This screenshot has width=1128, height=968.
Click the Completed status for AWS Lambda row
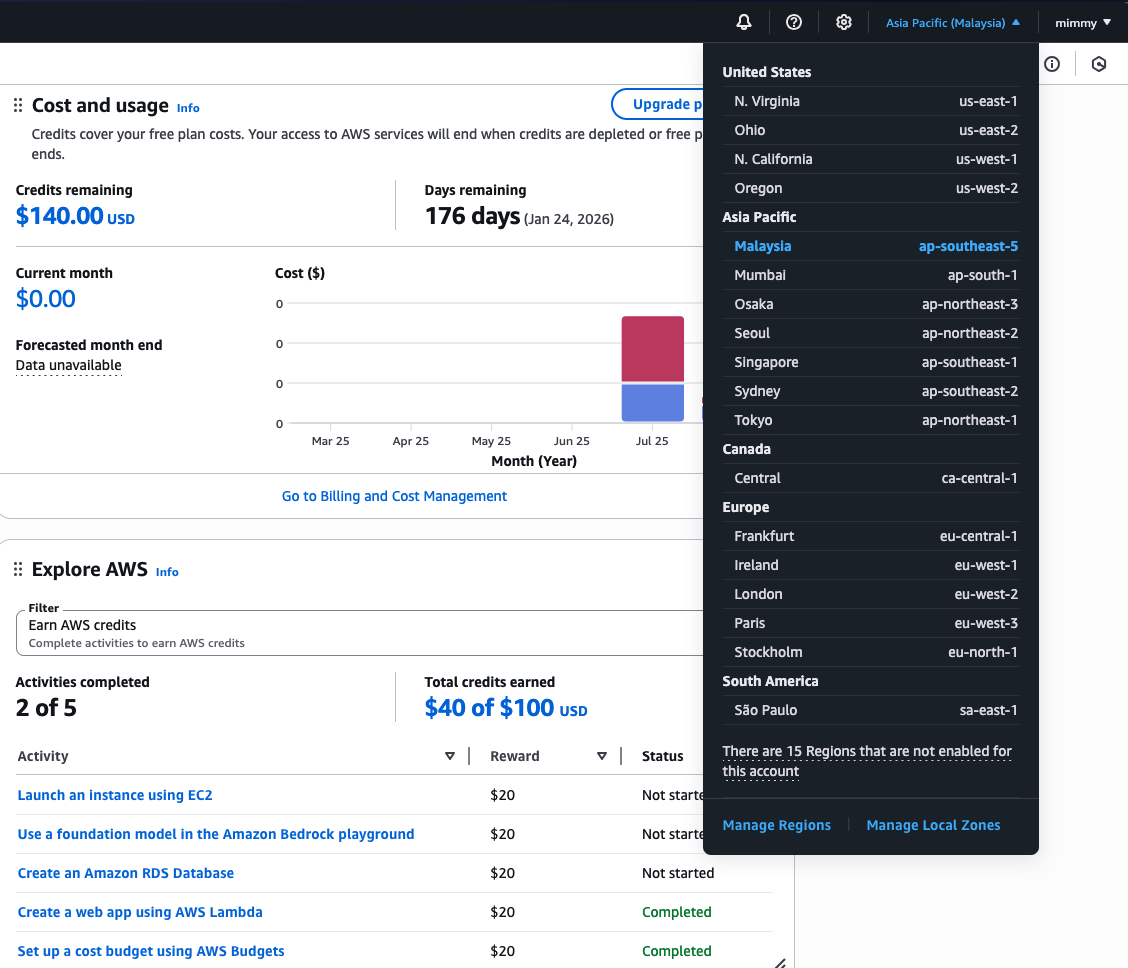point(676,912)
